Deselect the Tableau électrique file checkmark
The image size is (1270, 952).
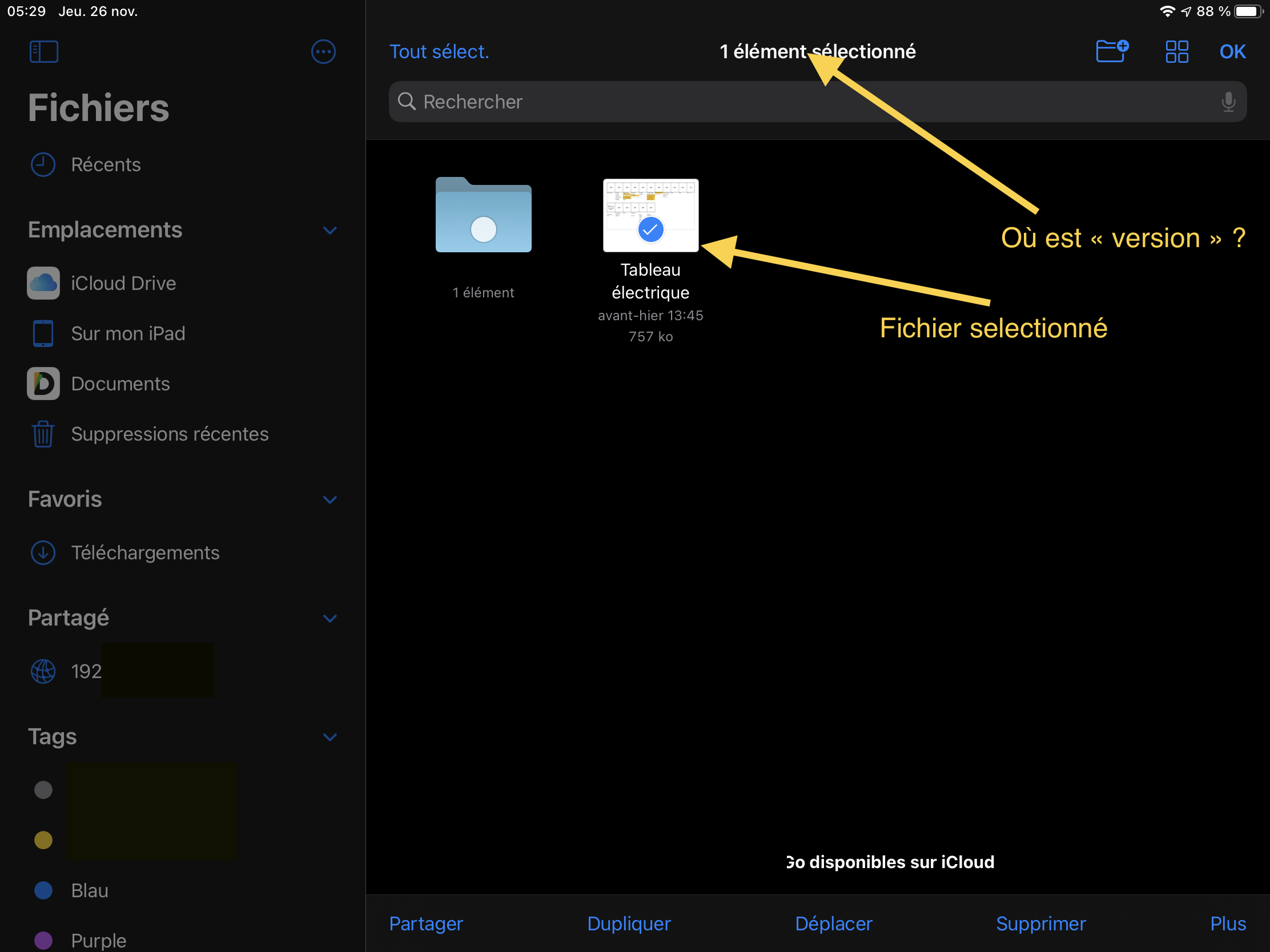tap(650, 229)
